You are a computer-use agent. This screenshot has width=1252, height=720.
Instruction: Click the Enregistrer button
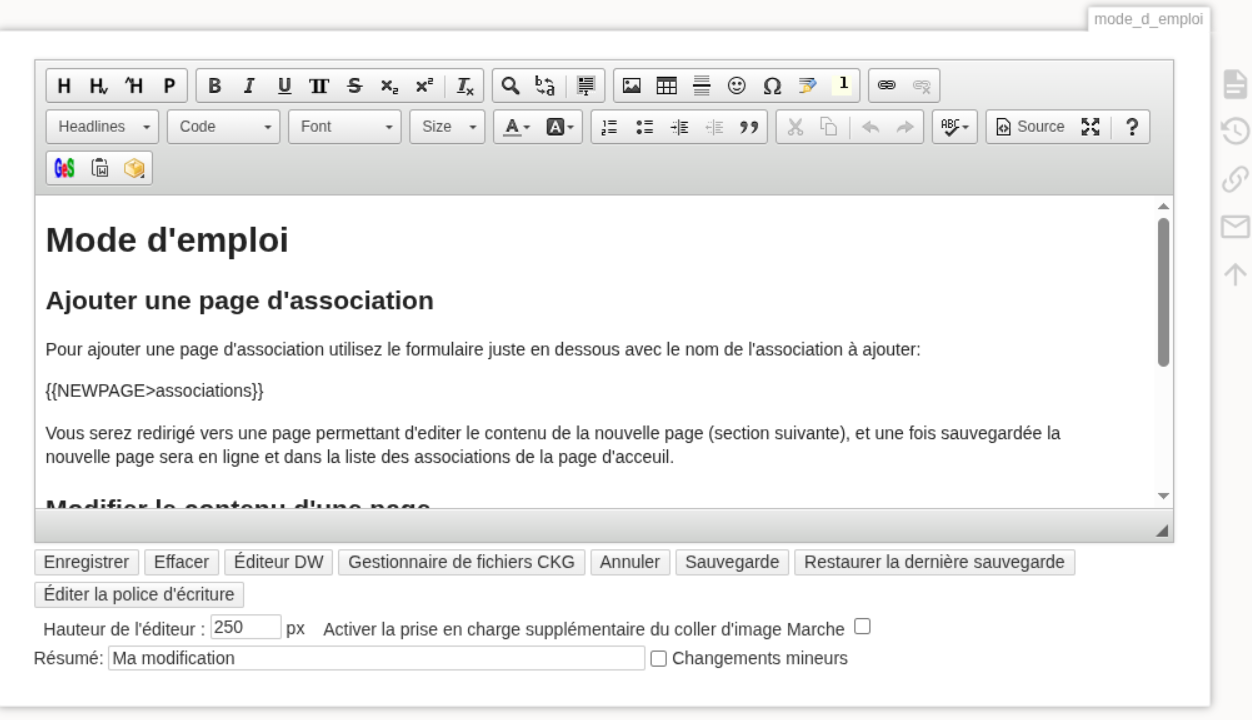click(x=86, y=562)
